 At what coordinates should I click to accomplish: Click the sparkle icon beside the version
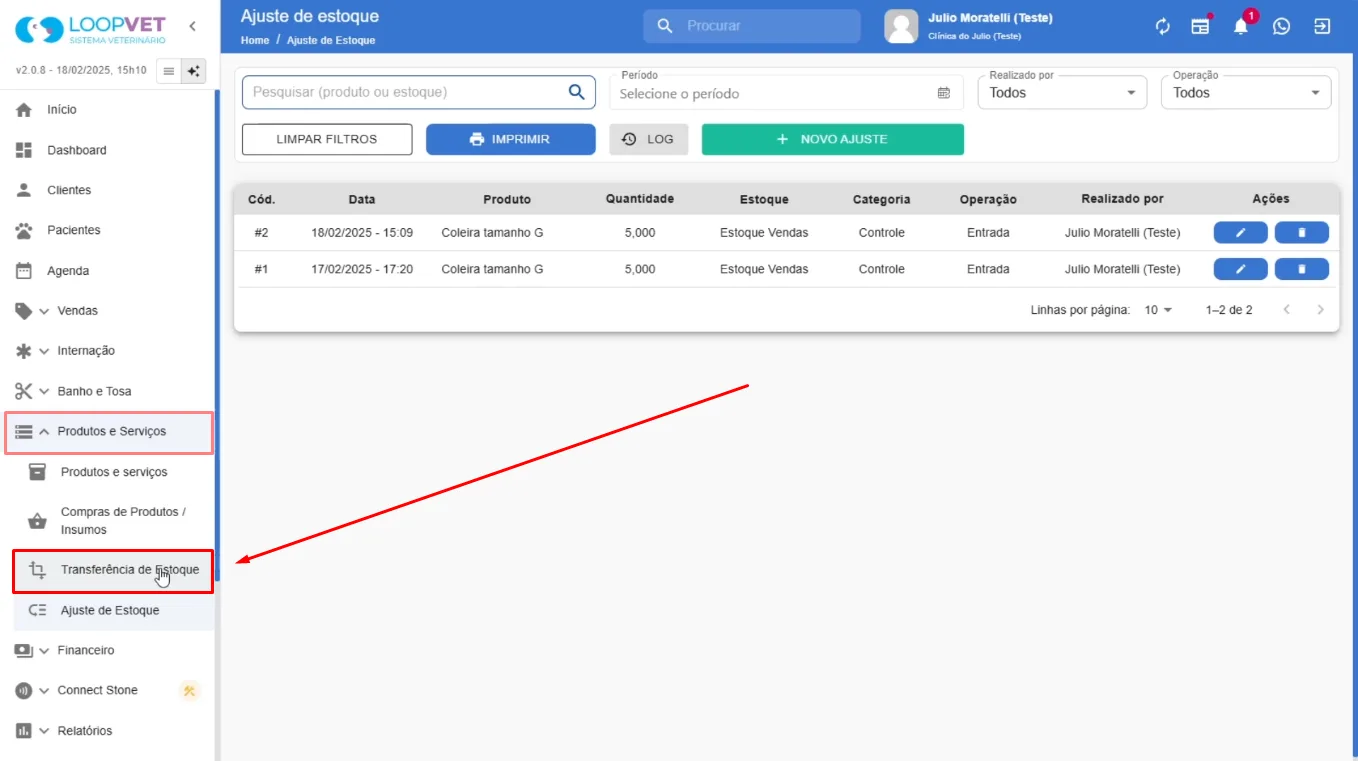tap(193, 71)
